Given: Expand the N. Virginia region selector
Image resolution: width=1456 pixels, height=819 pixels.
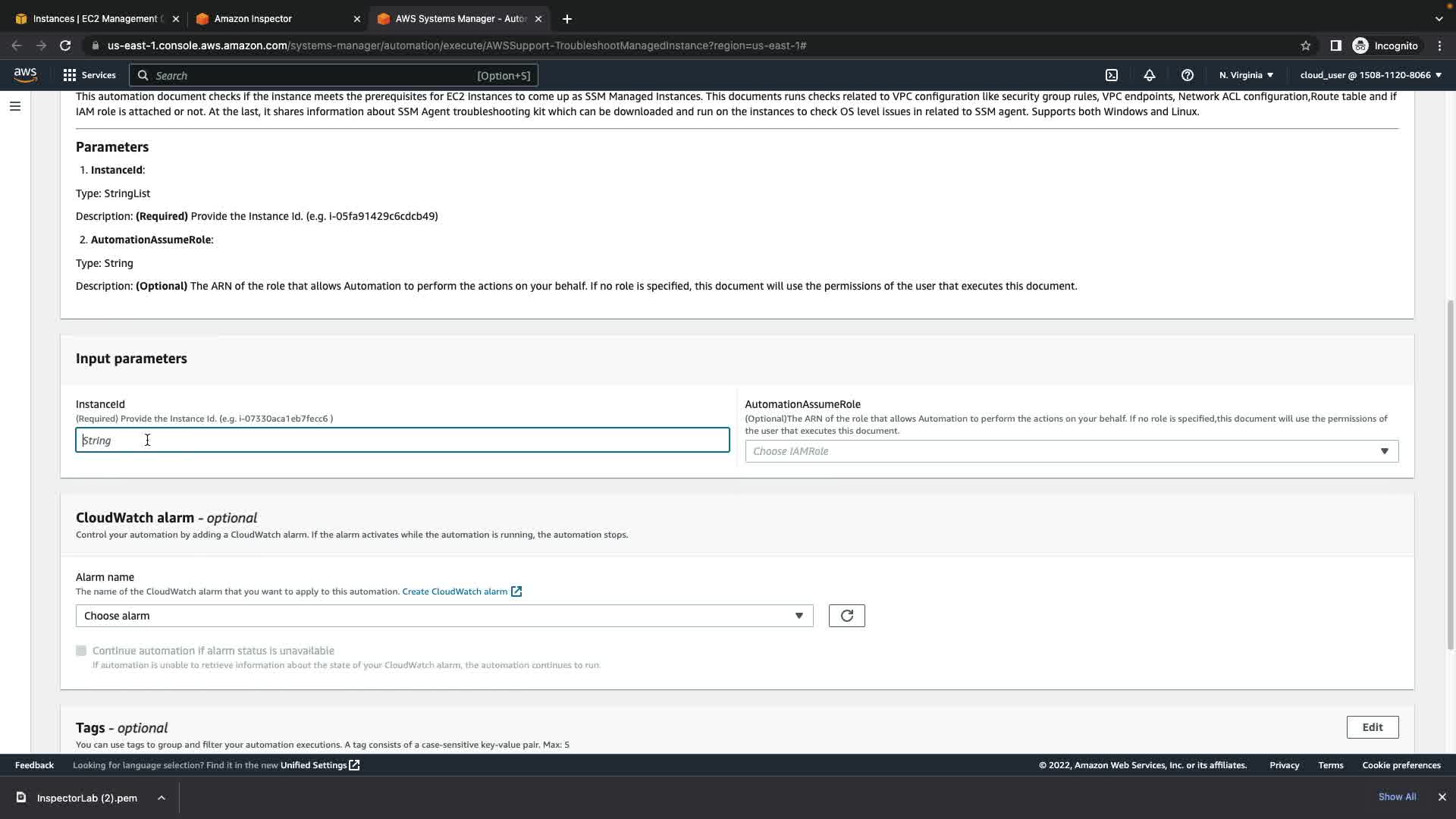Looking at the screenshot, I should tap(1246, 75).
